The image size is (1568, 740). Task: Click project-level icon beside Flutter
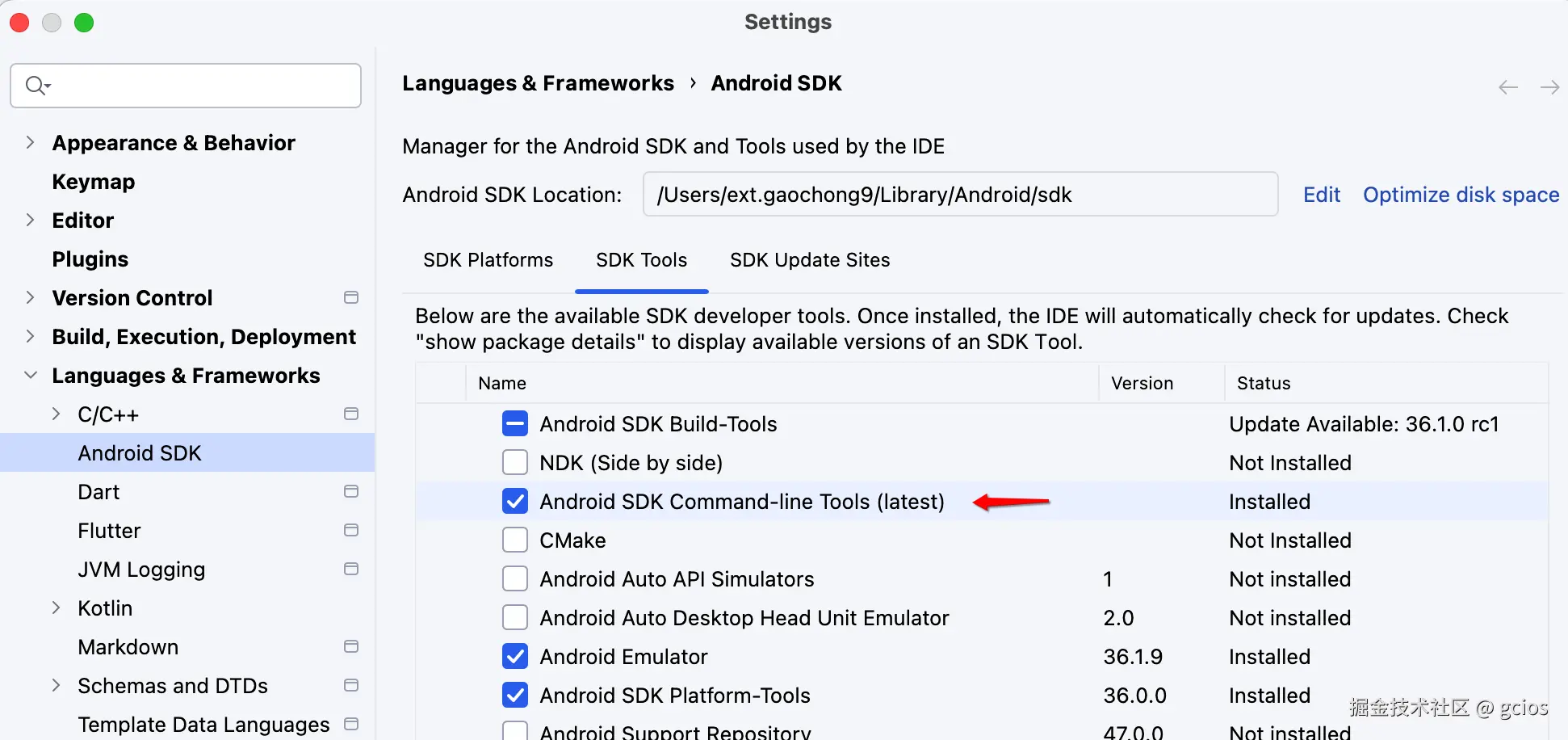tap(351, 531)
